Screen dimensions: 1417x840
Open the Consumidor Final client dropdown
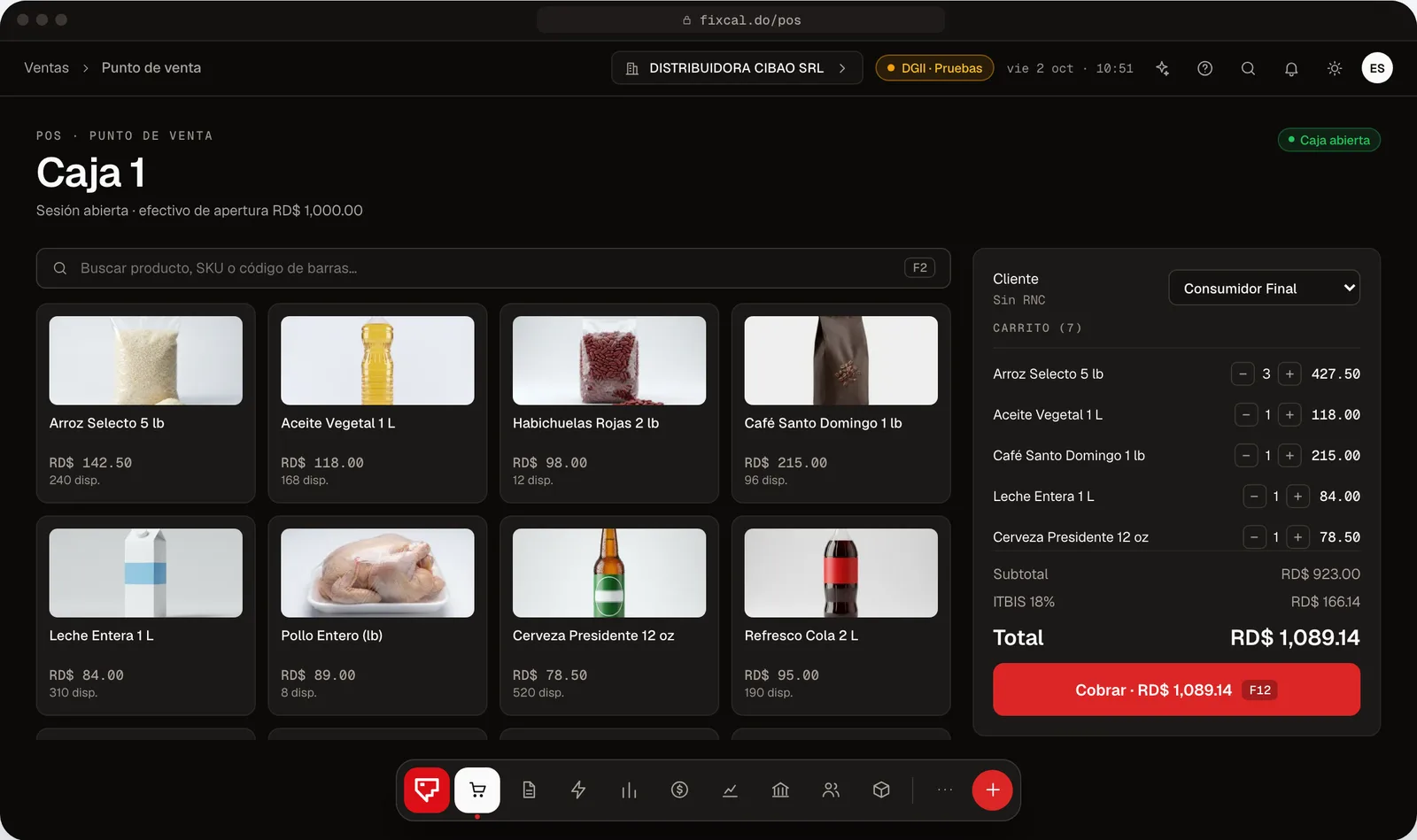tap(1265, 288)
